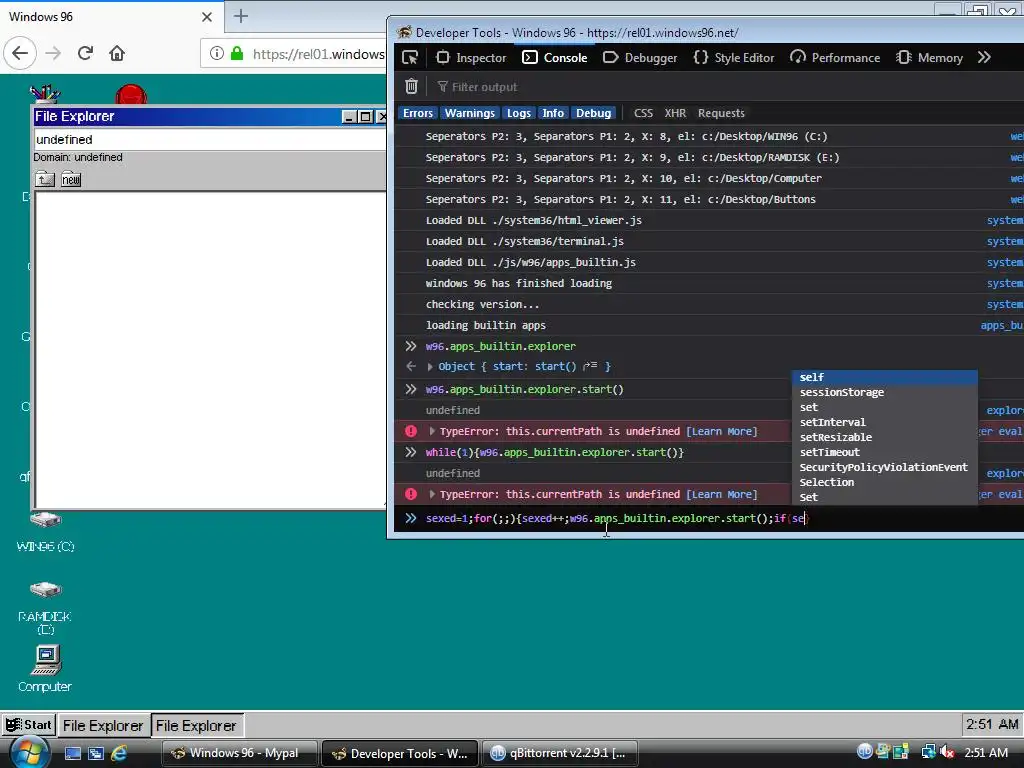Click the browser forward arrow
The image size is (1024, 768).
[x=53, y=53]
